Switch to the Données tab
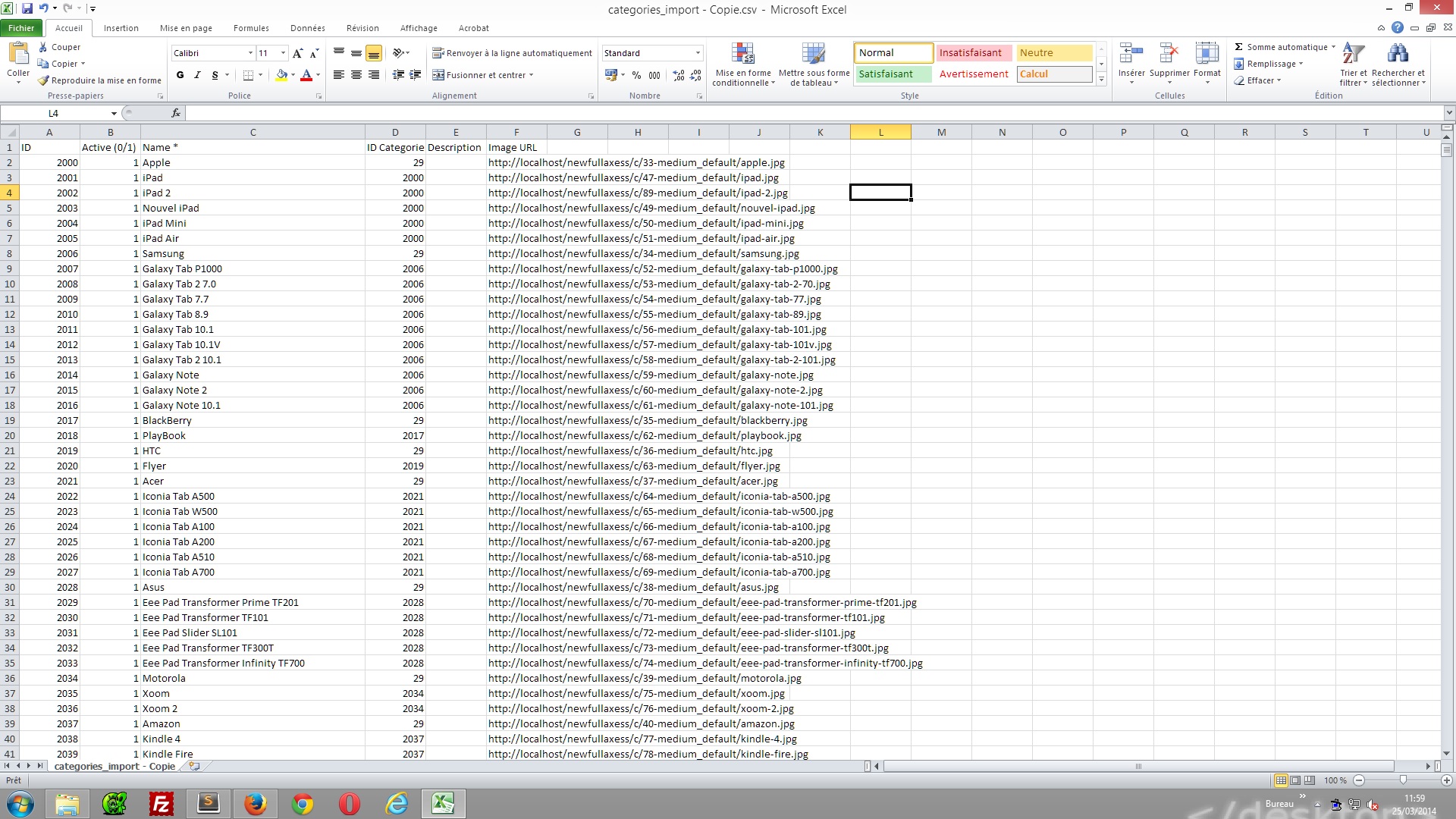This screenshot has height=819, width=1456. (307, 28)
